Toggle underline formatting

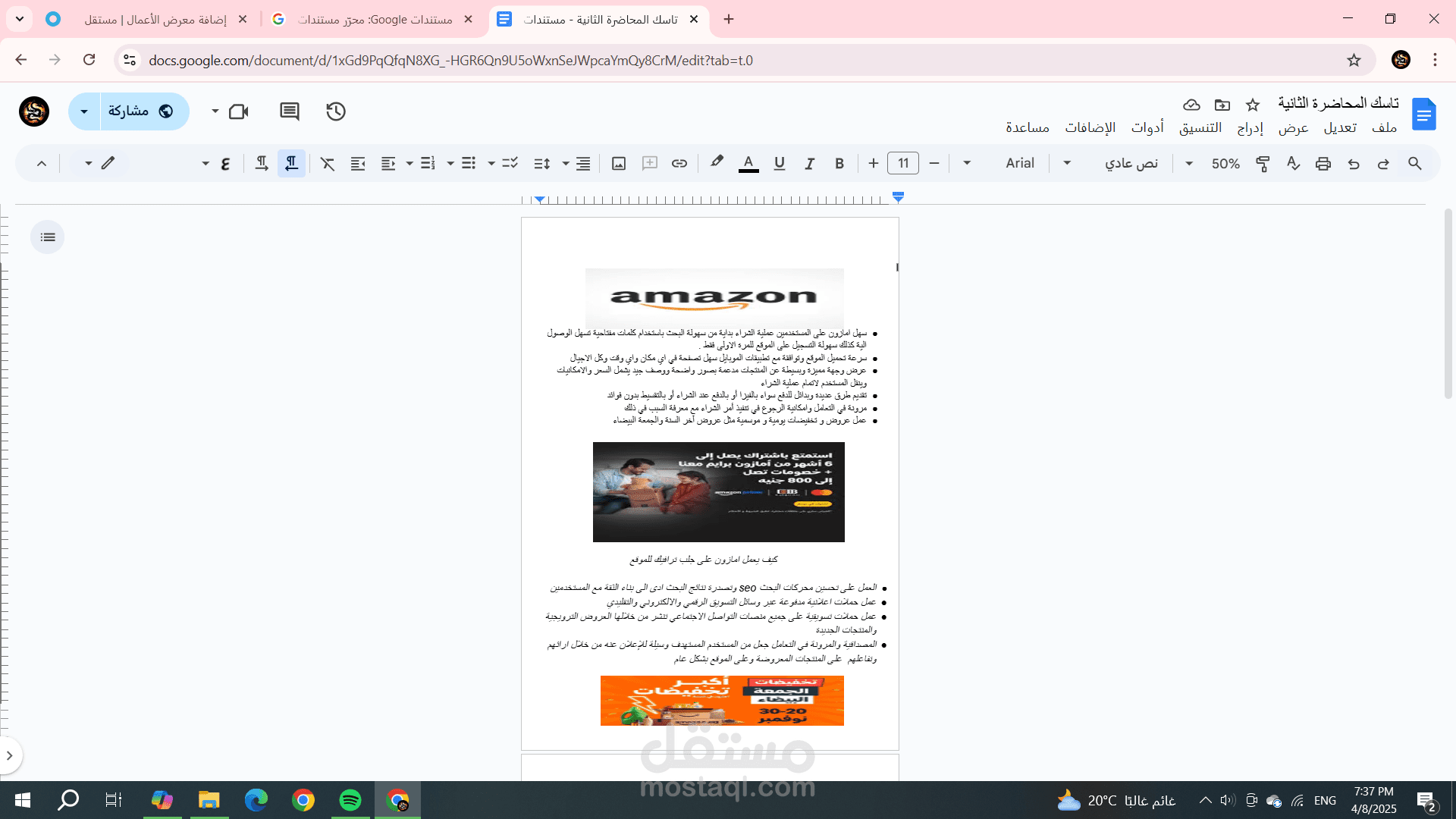(779, 163)
